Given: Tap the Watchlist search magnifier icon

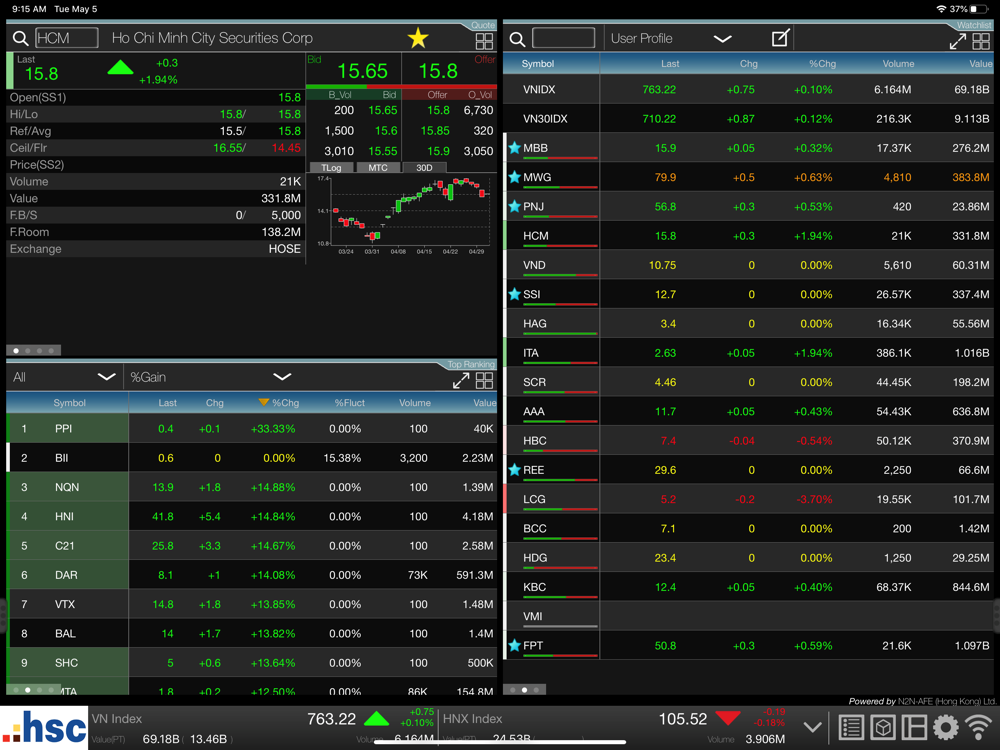Looking at the screenshot, I should click(517, 40).
